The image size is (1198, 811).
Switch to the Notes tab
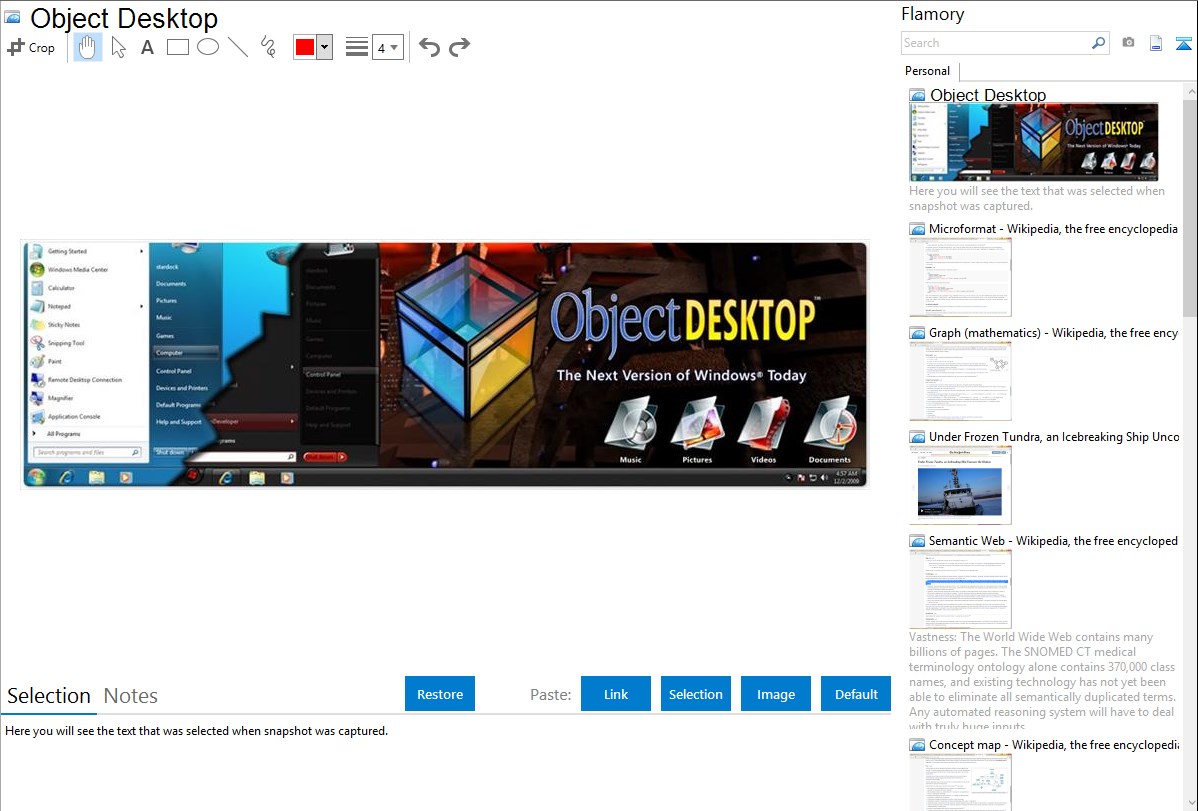[x=131, y=696]
